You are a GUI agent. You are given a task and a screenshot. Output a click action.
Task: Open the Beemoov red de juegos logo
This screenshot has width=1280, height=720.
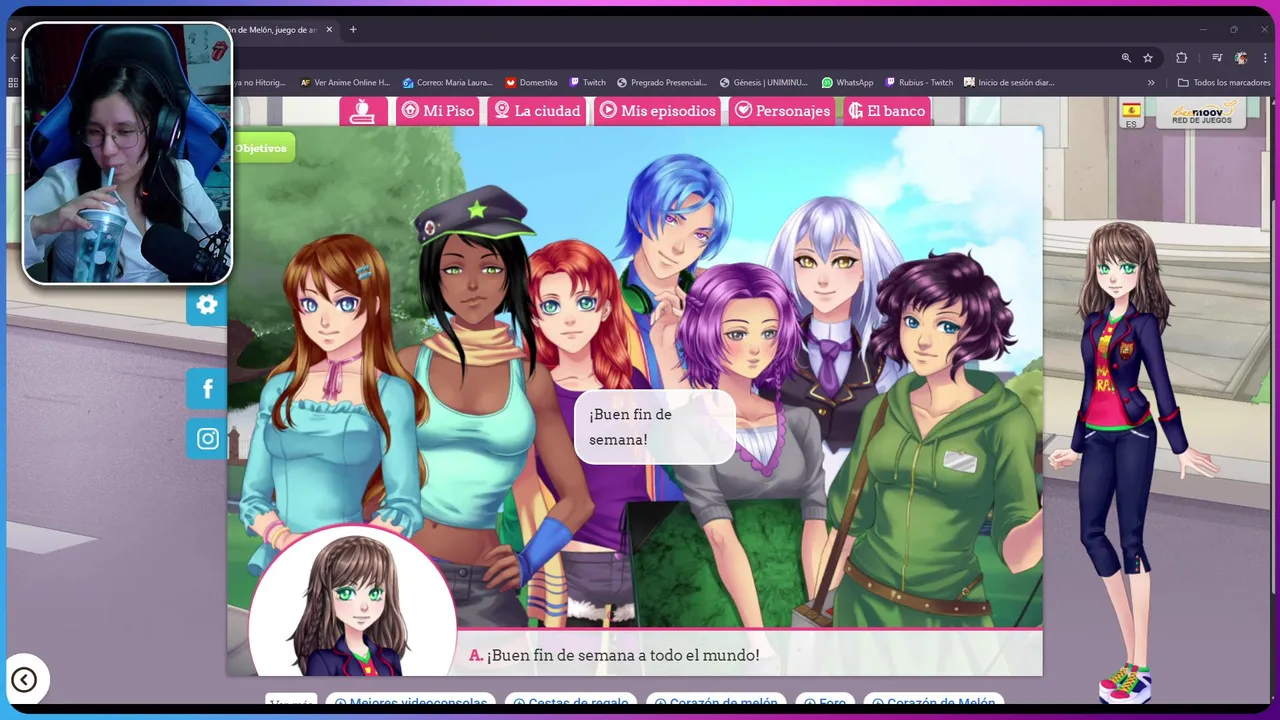coord(1201,113)
